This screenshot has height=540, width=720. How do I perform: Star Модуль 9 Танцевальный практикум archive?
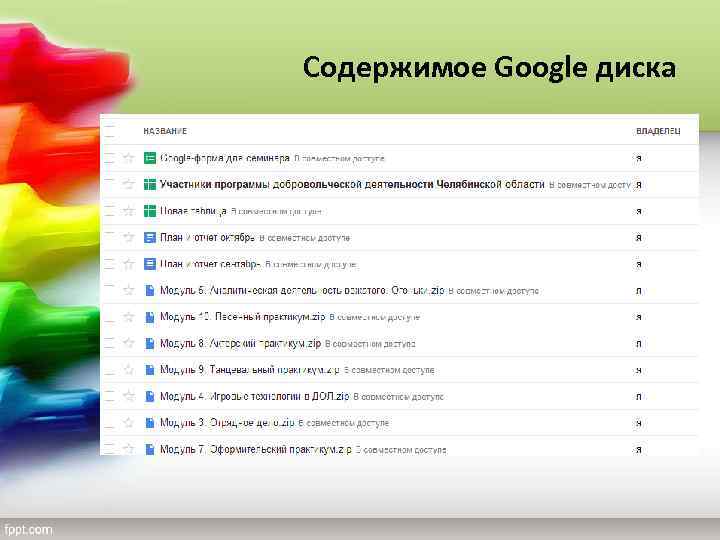(x=129, y=370)
